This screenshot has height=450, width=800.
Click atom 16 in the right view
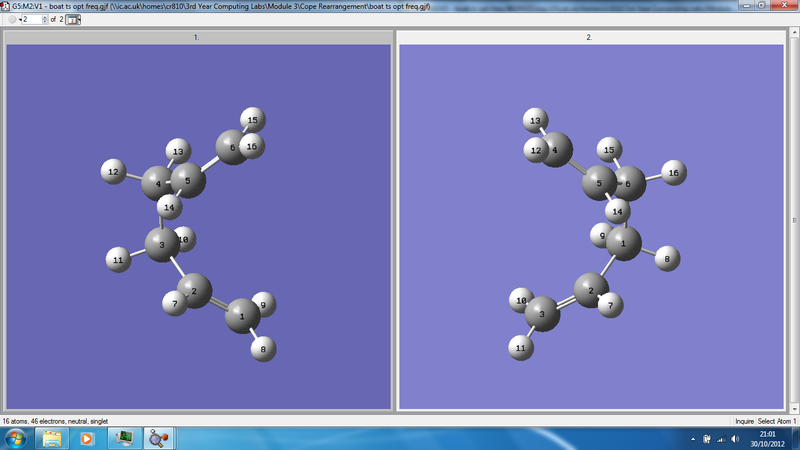point(674,173)
